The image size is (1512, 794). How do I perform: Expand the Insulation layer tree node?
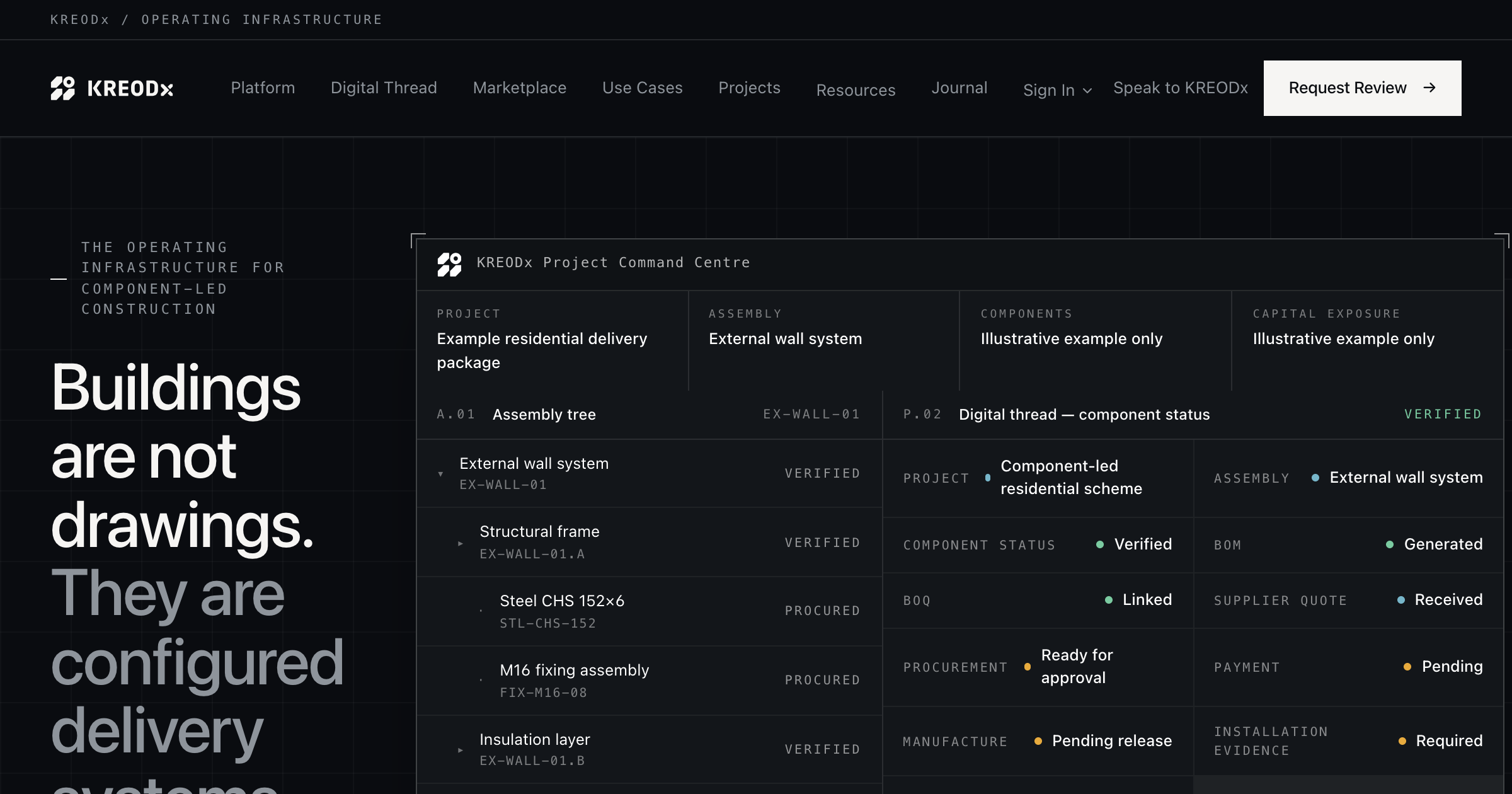[461, 750]
